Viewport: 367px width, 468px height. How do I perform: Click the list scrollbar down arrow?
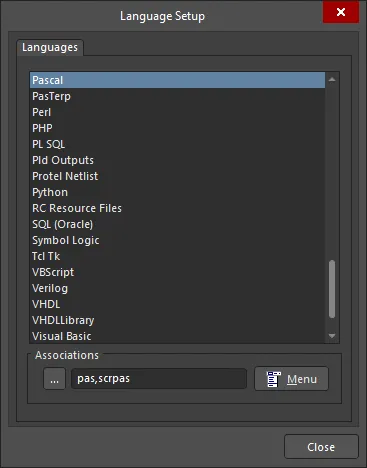(x=332, y=336)
